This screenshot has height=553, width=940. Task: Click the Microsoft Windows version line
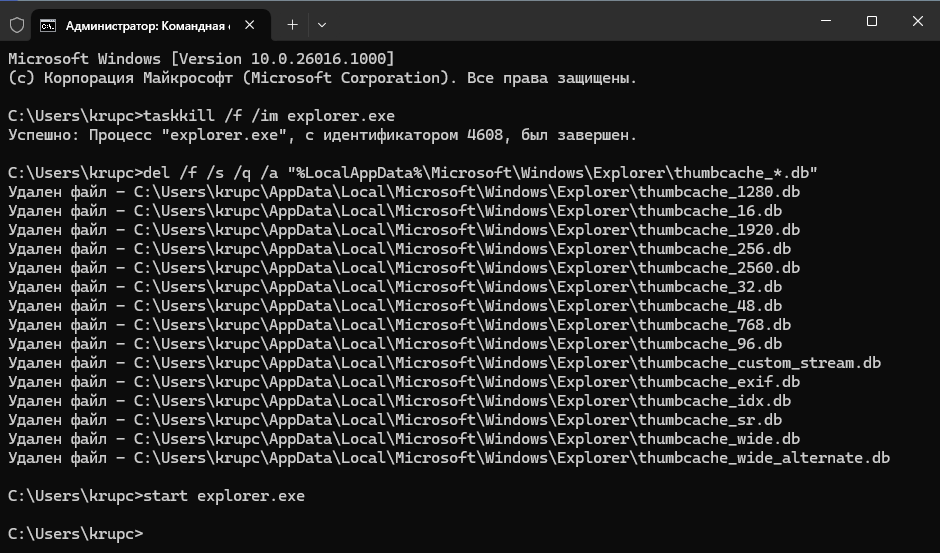(x=201, y=59)
